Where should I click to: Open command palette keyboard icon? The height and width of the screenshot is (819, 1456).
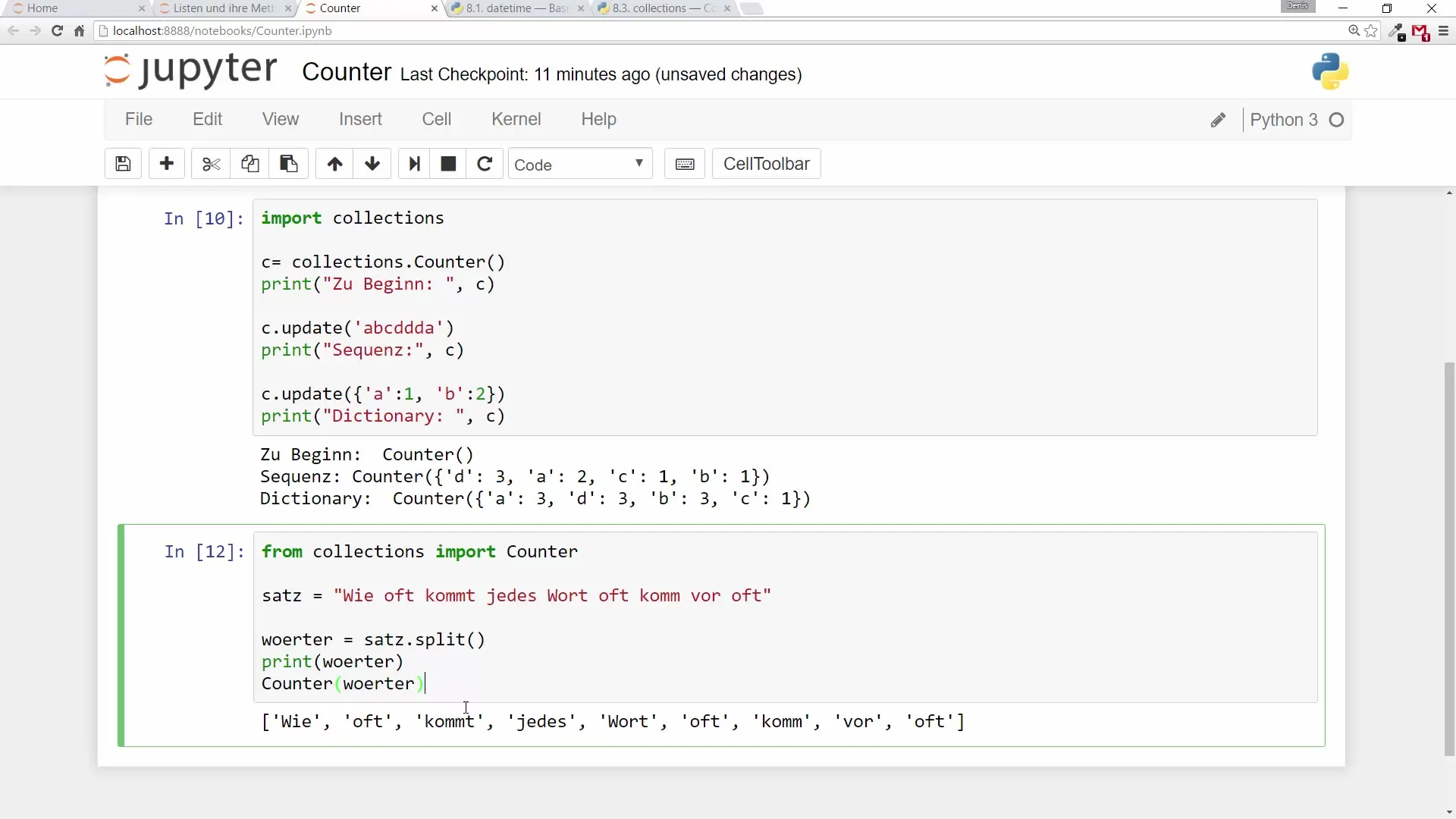point(685,164)
